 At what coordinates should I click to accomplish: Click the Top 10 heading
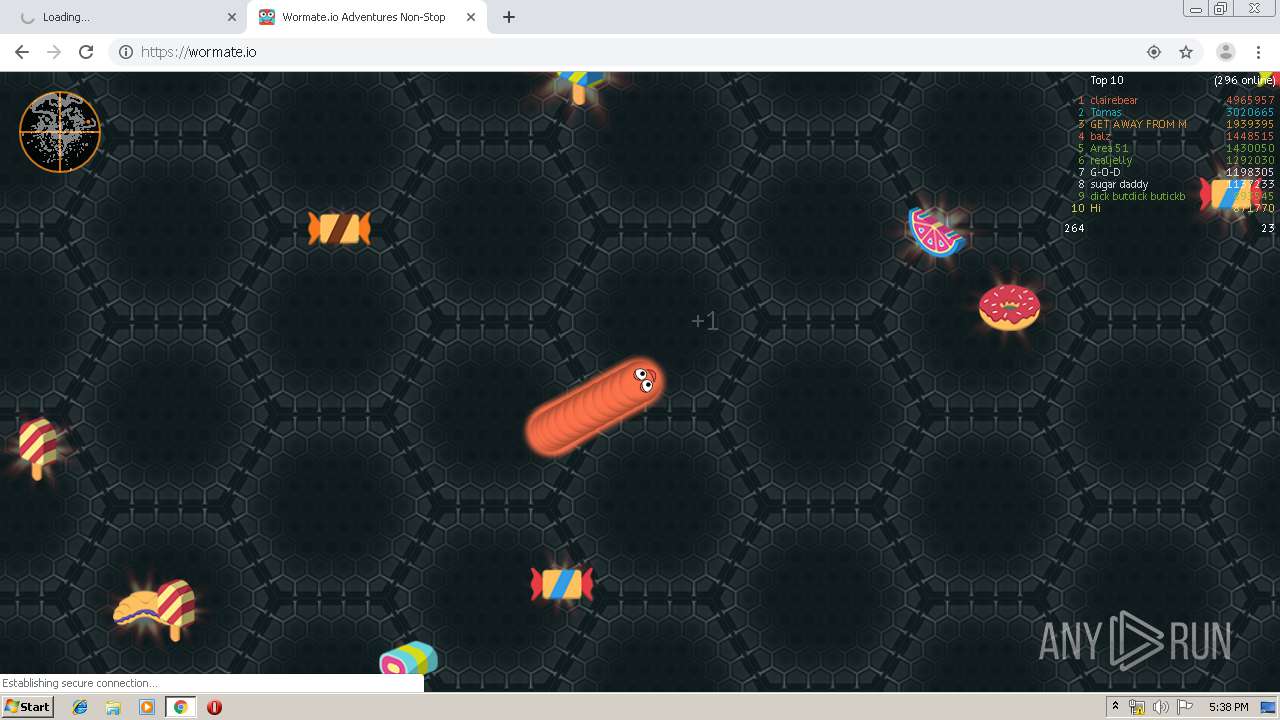point(1106,80)
